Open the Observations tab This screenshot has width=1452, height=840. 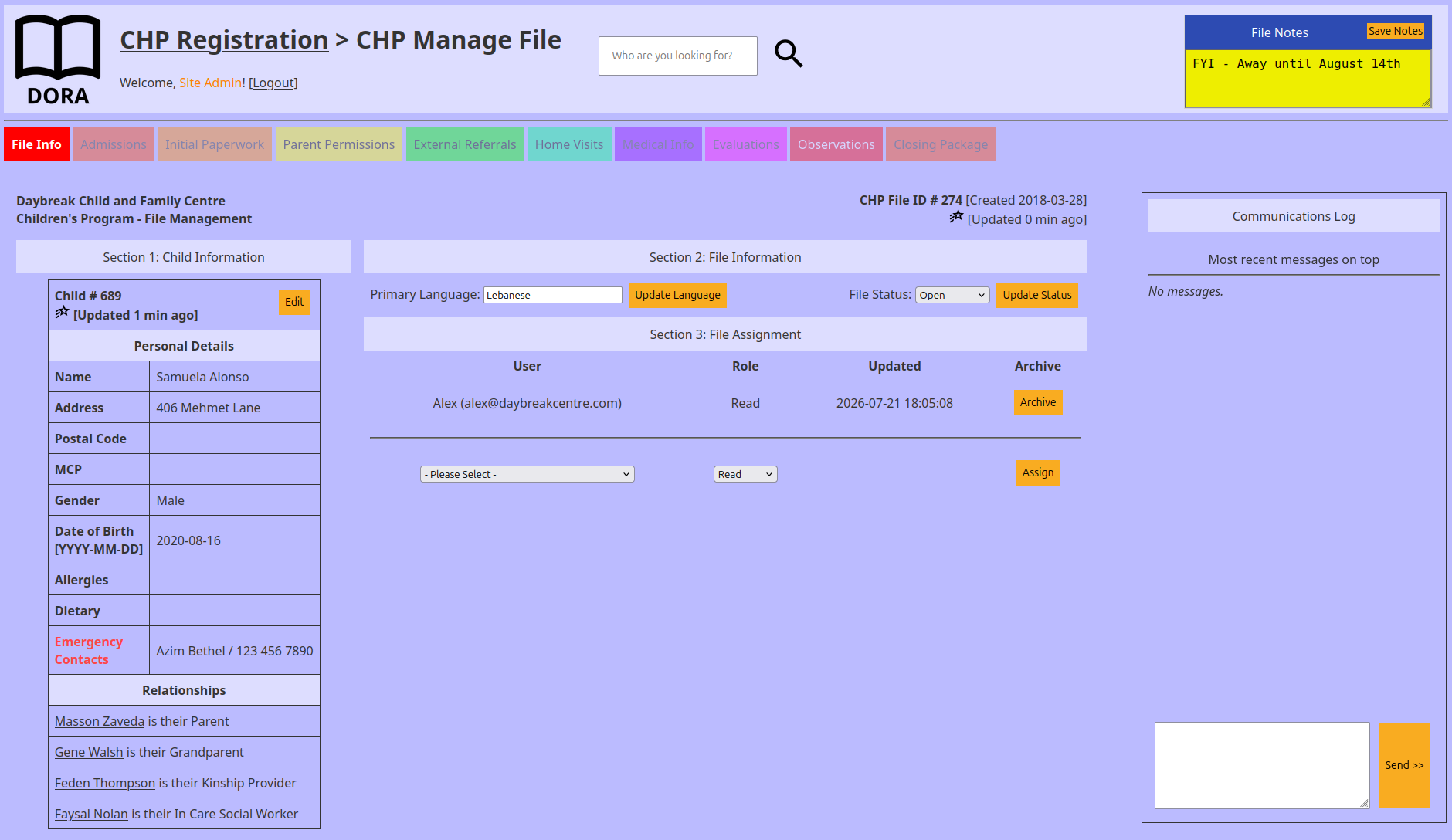(836, 144)
